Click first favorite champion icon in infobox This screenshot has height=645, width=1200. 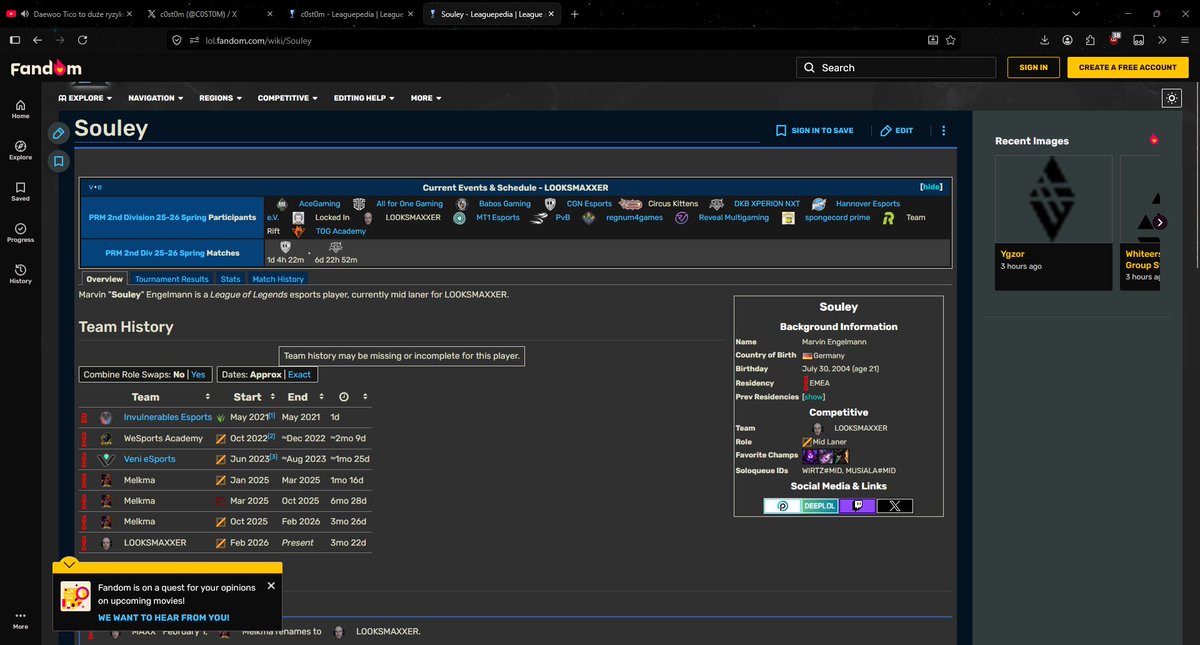811,456
